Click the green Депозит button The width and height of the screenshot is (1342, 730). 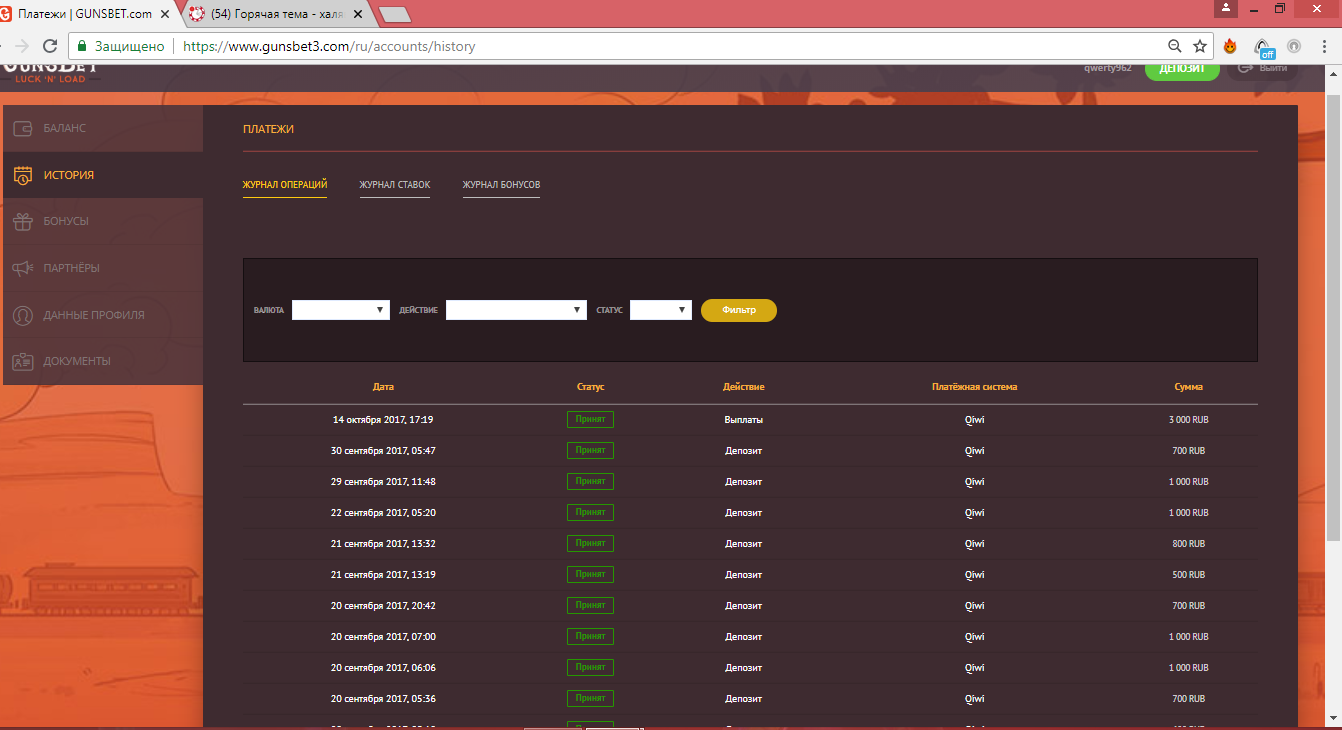click(x=1181, y=69)
